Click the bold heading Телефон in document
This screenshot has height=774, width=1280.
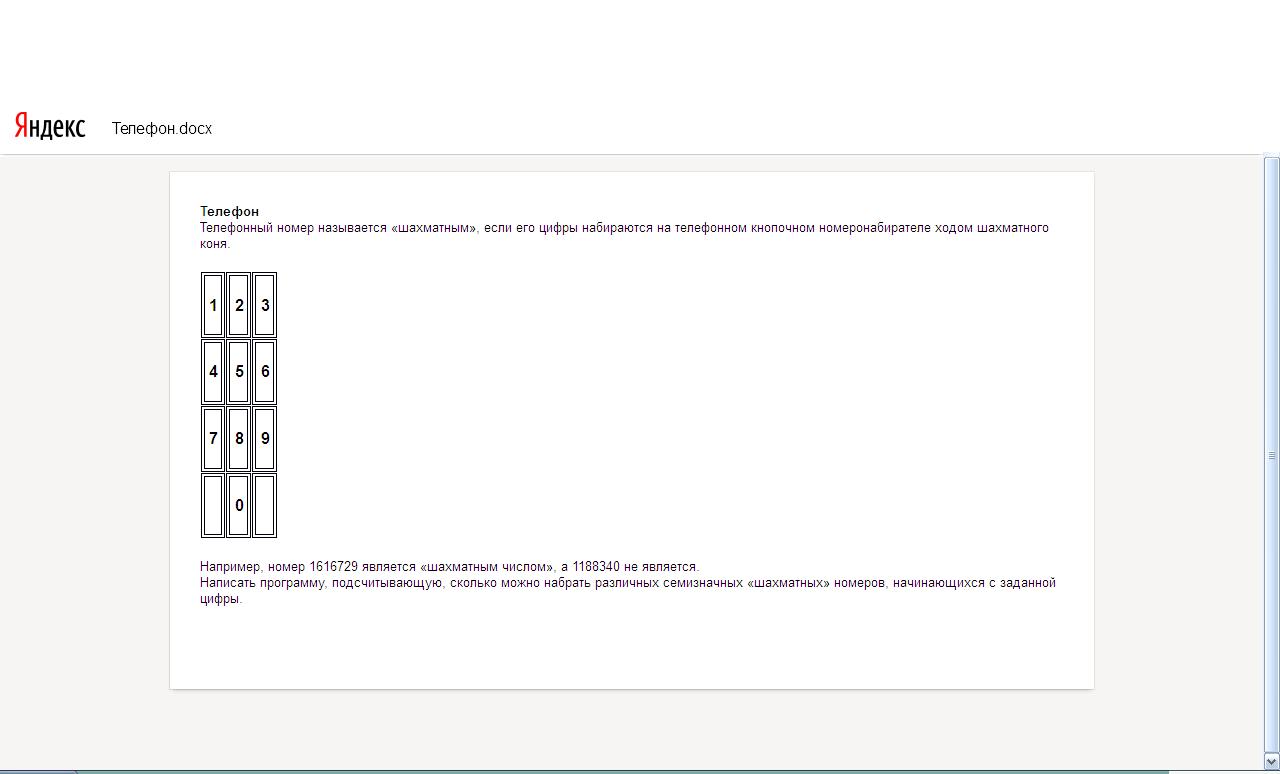(x=229, y=211)
